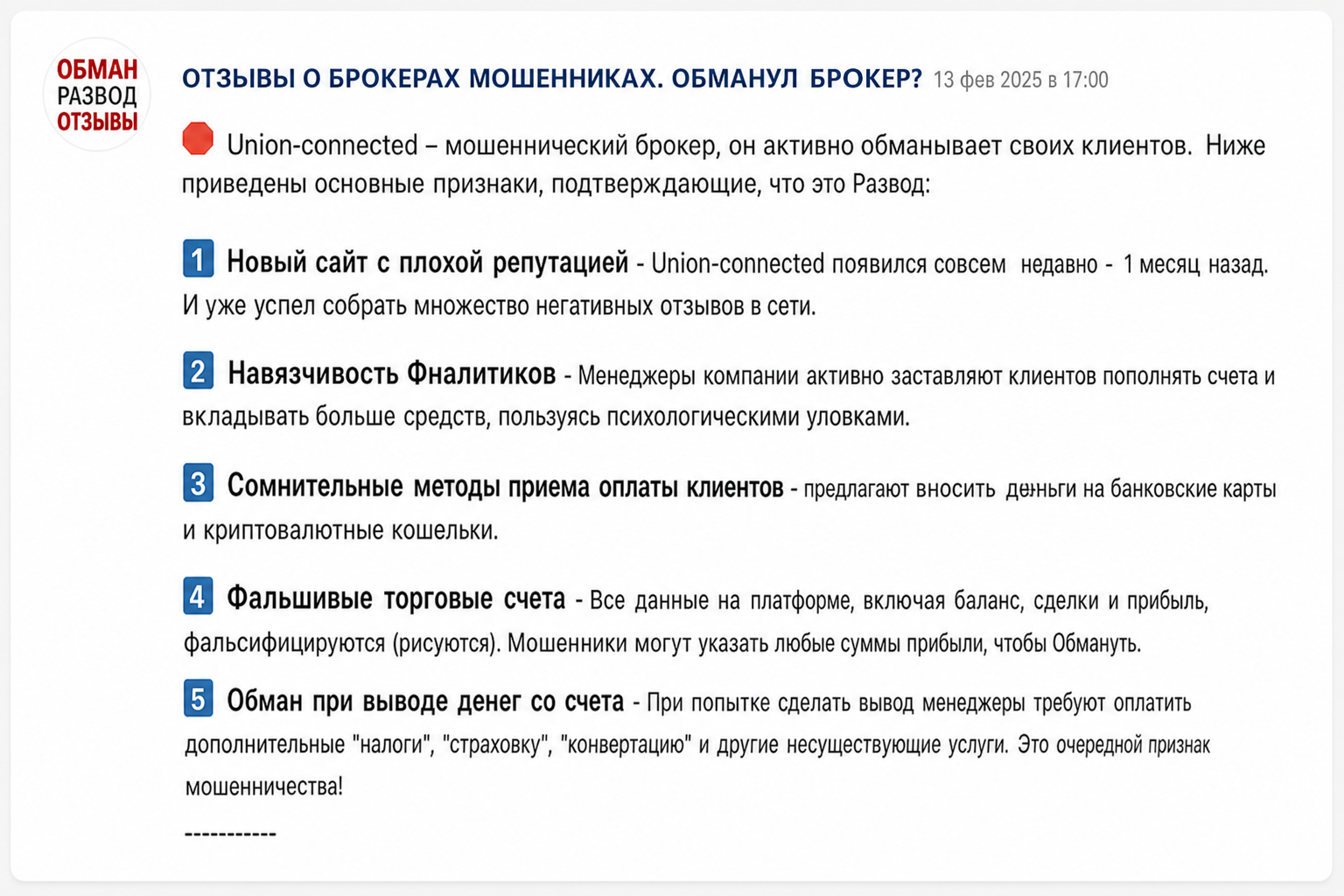Open the group title ОТЗЫВЫ О БРОКЕРАХ МОШЕННИКАХ

pyautogui.click(x=552, y=79)
